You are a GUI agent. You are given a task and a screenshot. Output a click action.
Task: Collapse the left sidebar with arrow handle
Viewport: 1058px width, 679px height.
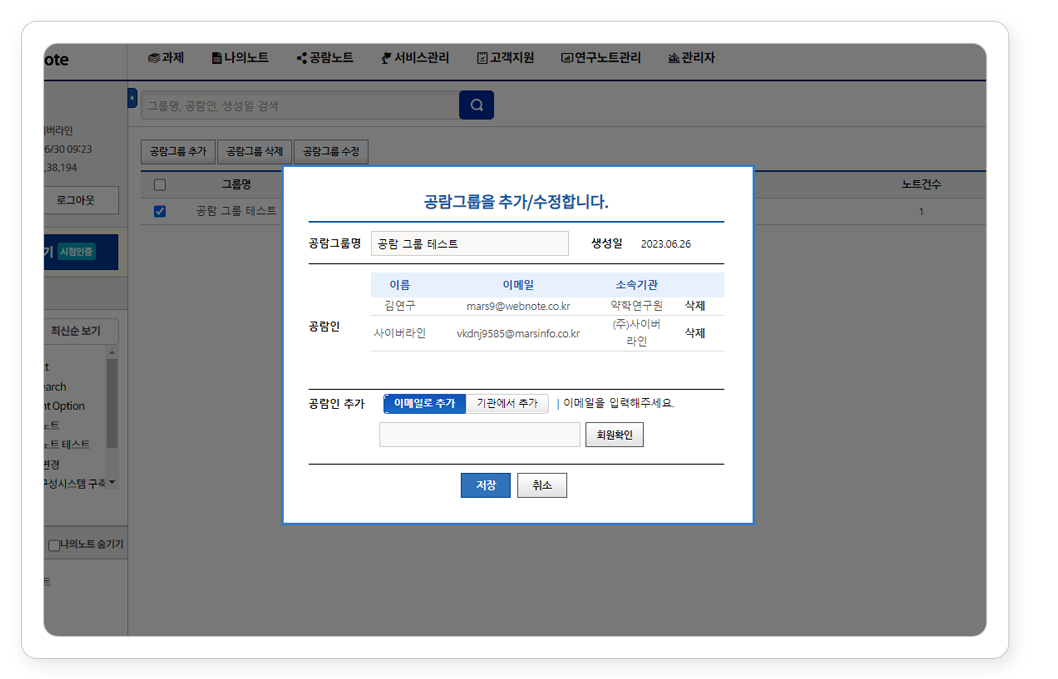[132, 98]
